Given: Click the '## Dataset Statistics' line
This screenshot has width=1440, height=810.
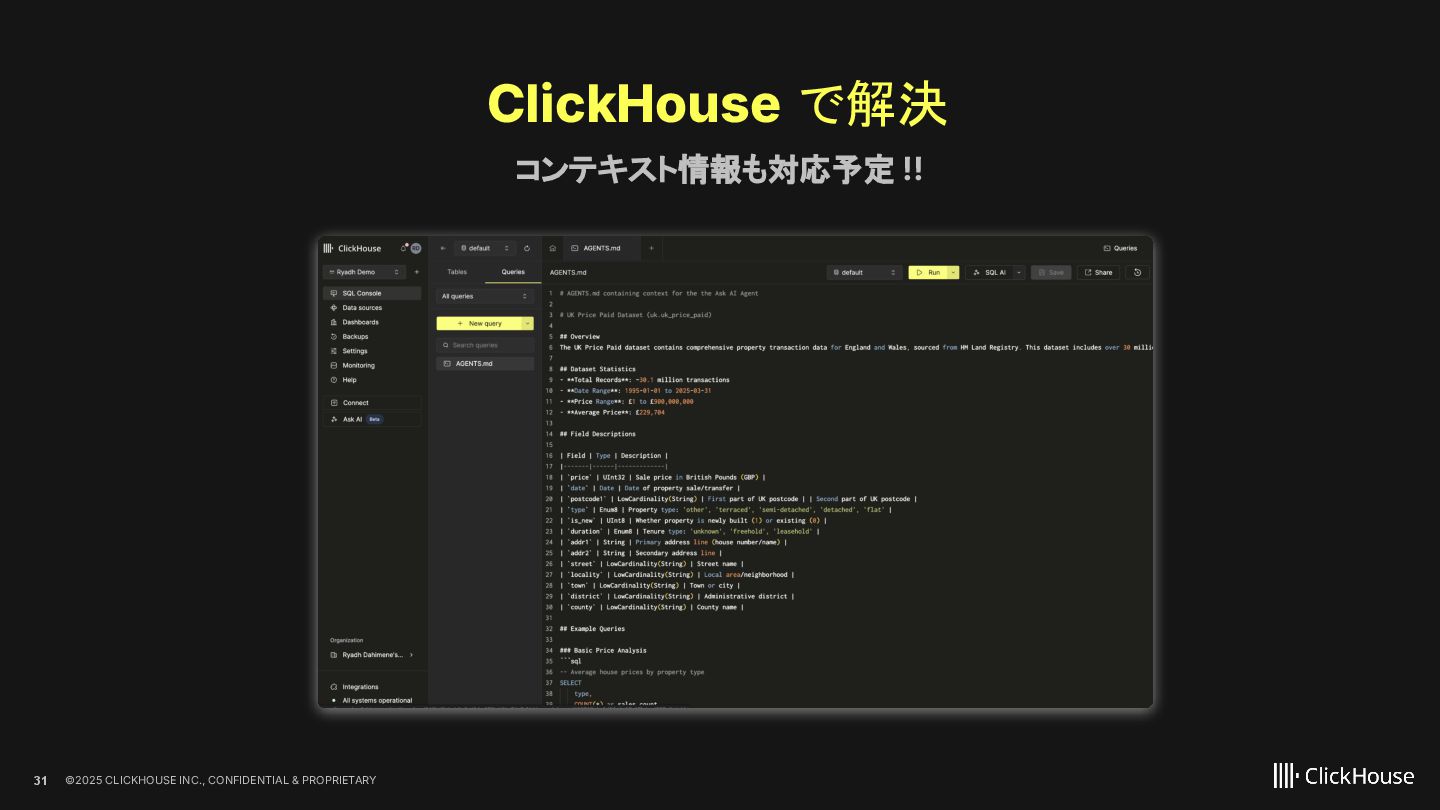Looking at the screenshot, I should pos(598,369).
